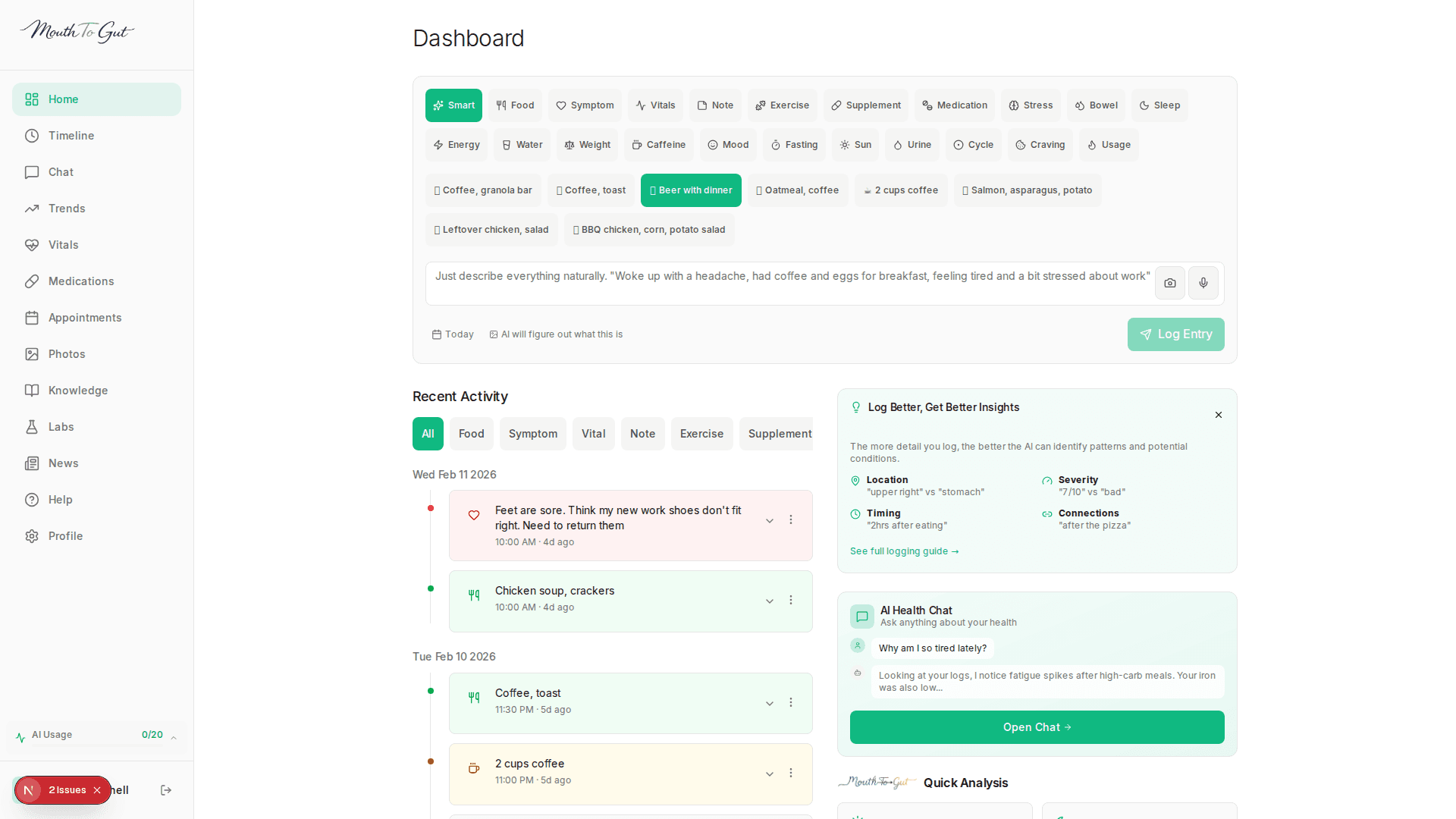Open the camera photo capture icon
1456x819 pixels.
click(x=1169, y=283)
